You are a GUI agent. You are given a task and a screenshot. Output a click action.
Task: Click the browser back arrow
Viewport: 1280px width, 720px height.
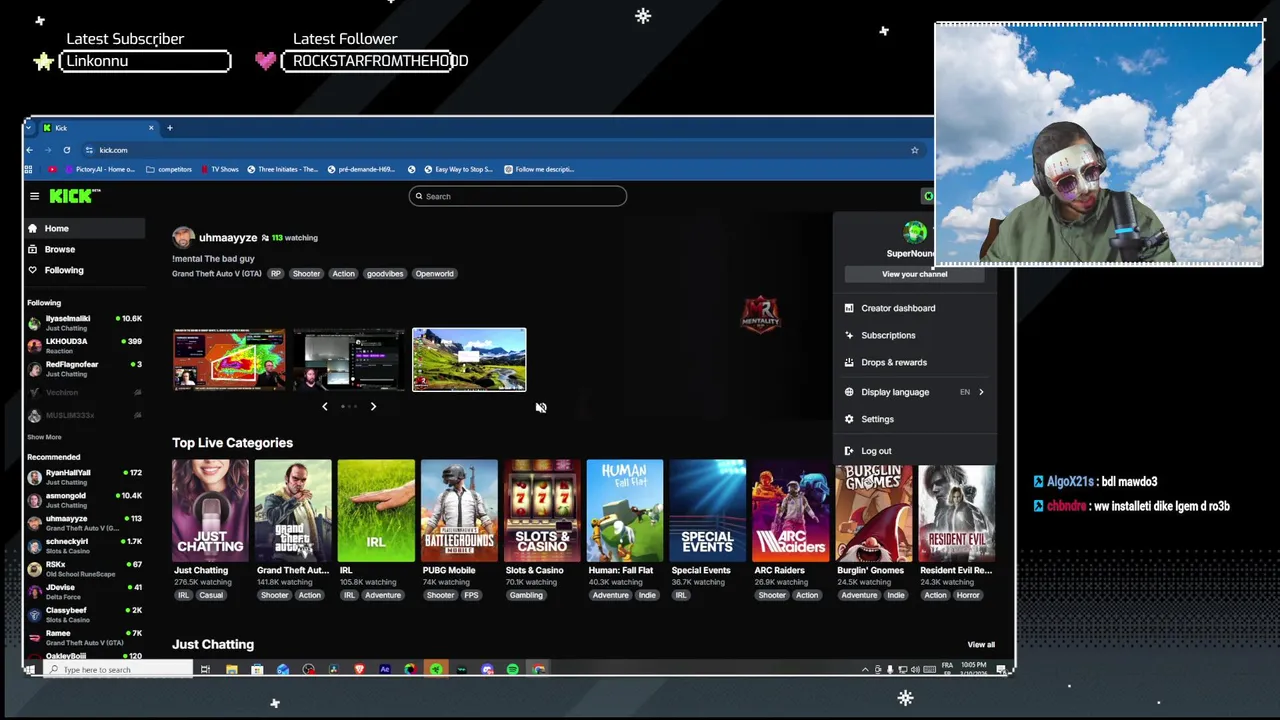click(x=30, y=150)
